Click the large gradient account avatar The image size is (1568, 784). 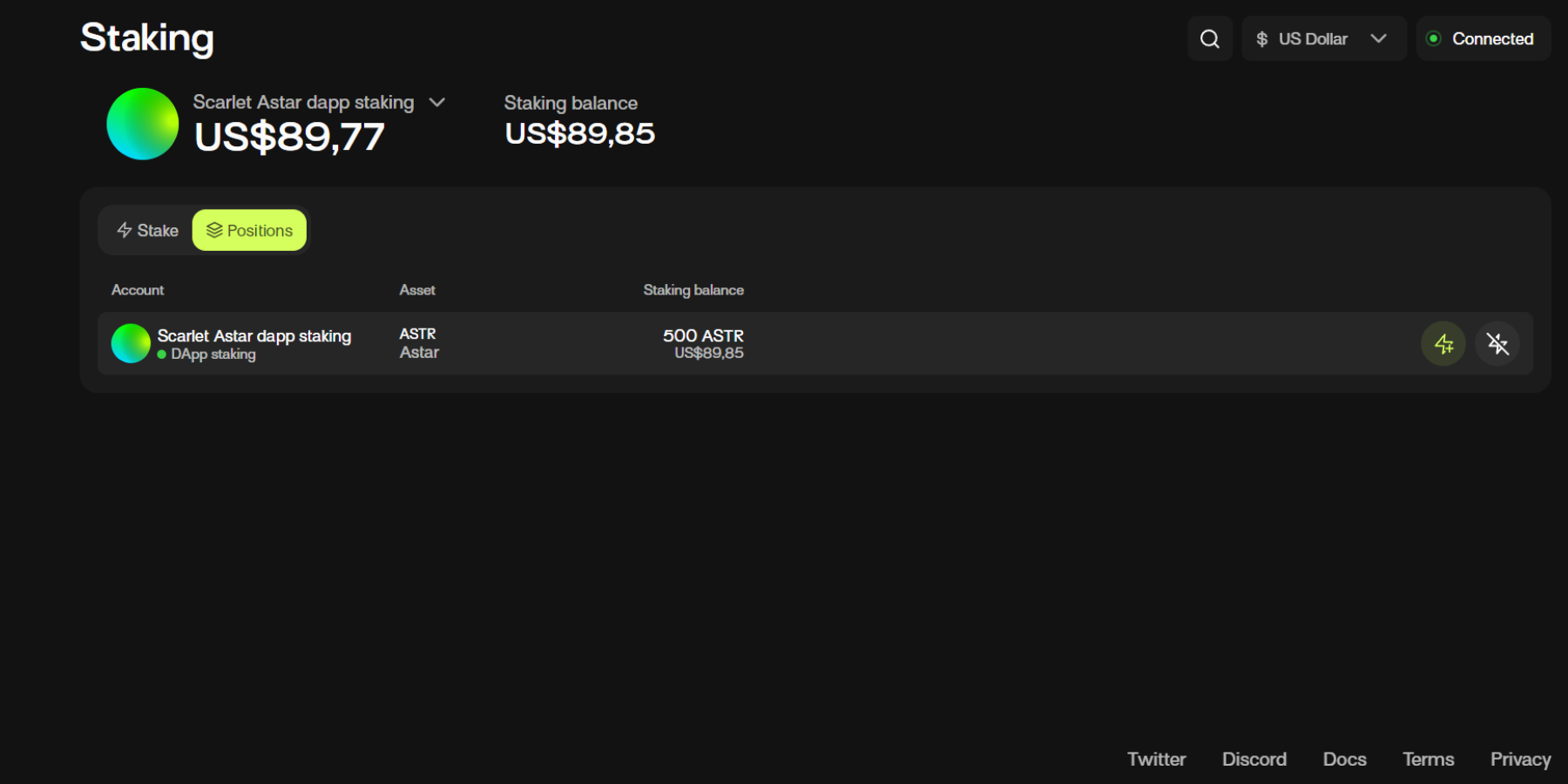tap(142, 124)
